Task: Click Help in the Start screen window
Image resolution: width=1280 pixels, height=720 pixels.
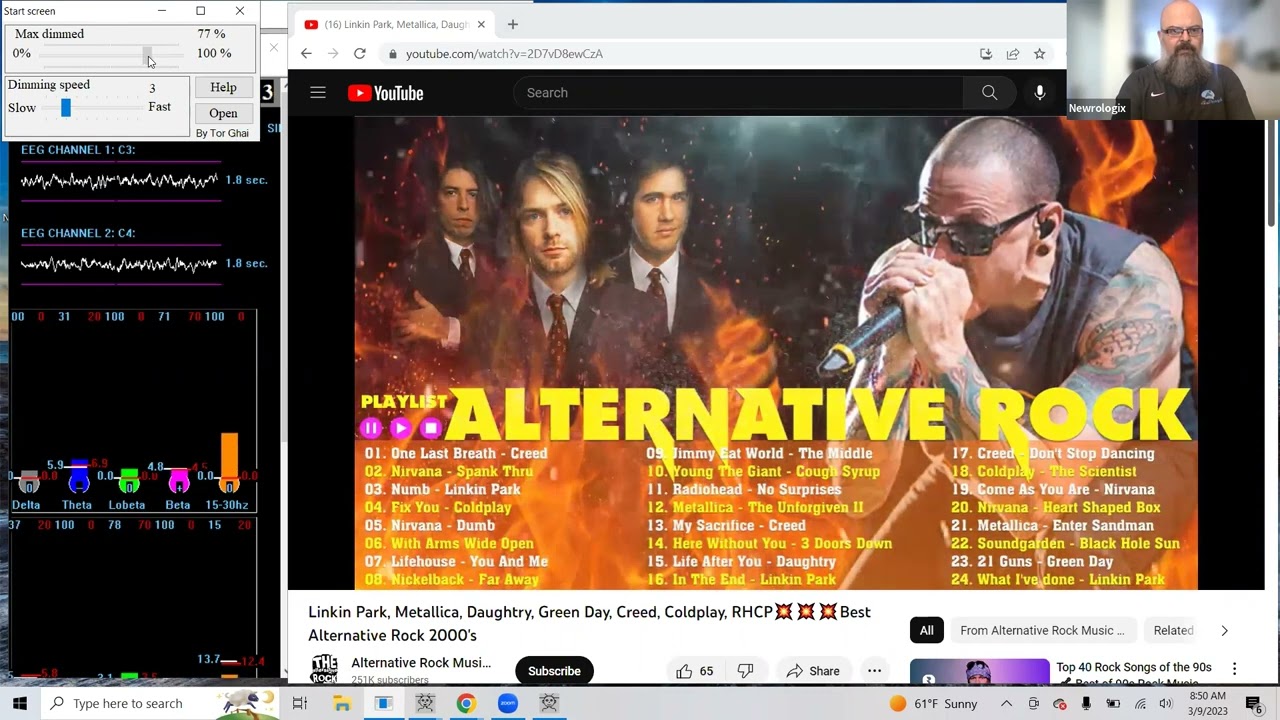Action: pyautogui.click(x=223, y=88)
